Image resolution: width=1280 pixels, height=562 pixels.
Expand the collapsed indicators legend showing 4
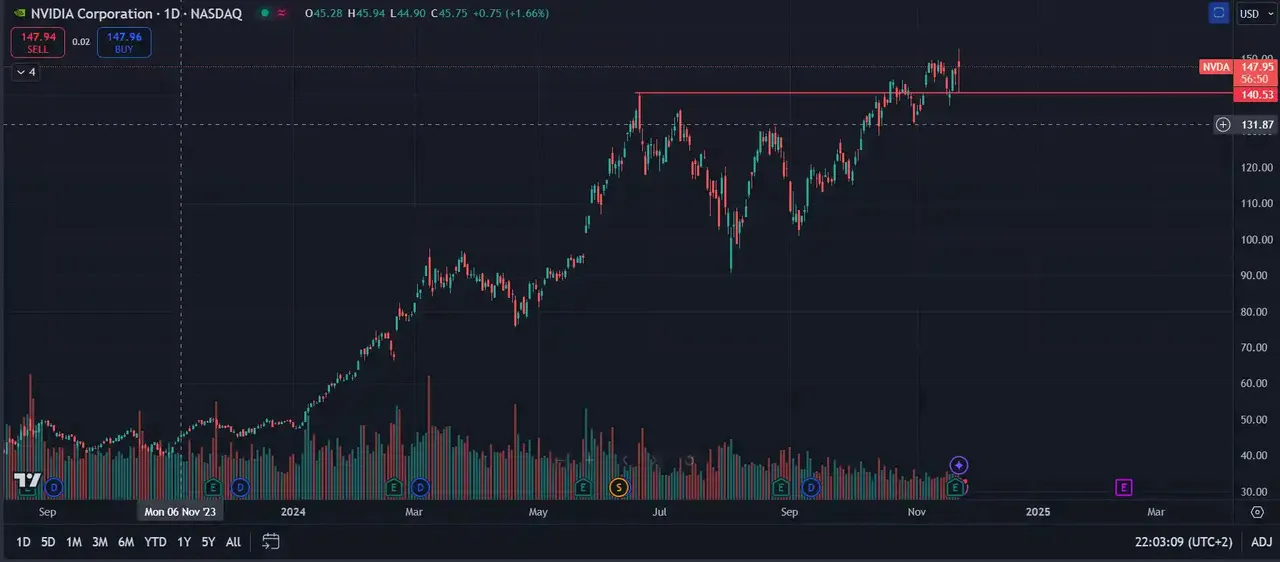[25, 72]
